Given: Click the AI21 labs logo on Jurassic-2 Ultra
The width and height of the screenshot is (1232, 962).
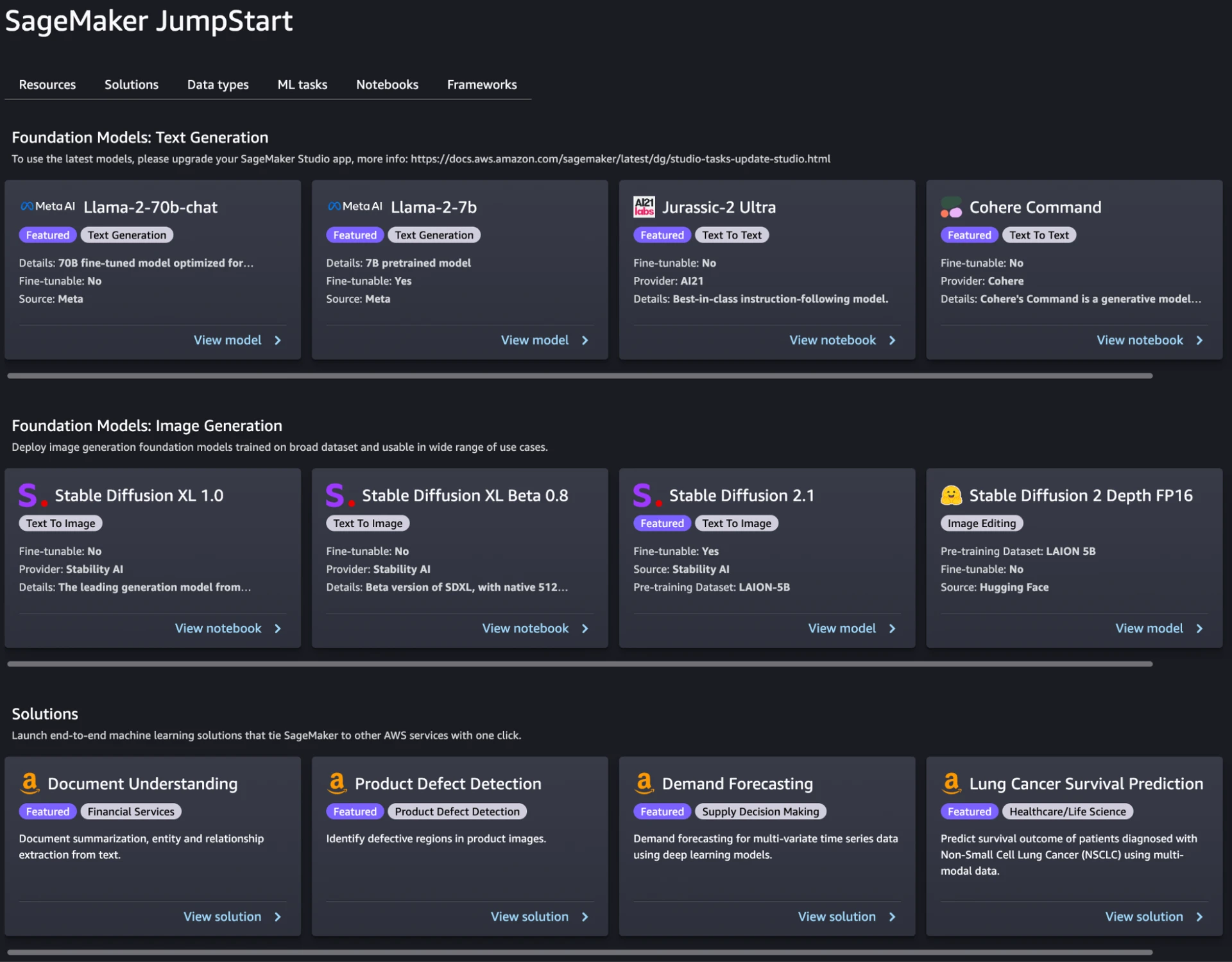Looking at the screenshot, I should tap(644, 207).
